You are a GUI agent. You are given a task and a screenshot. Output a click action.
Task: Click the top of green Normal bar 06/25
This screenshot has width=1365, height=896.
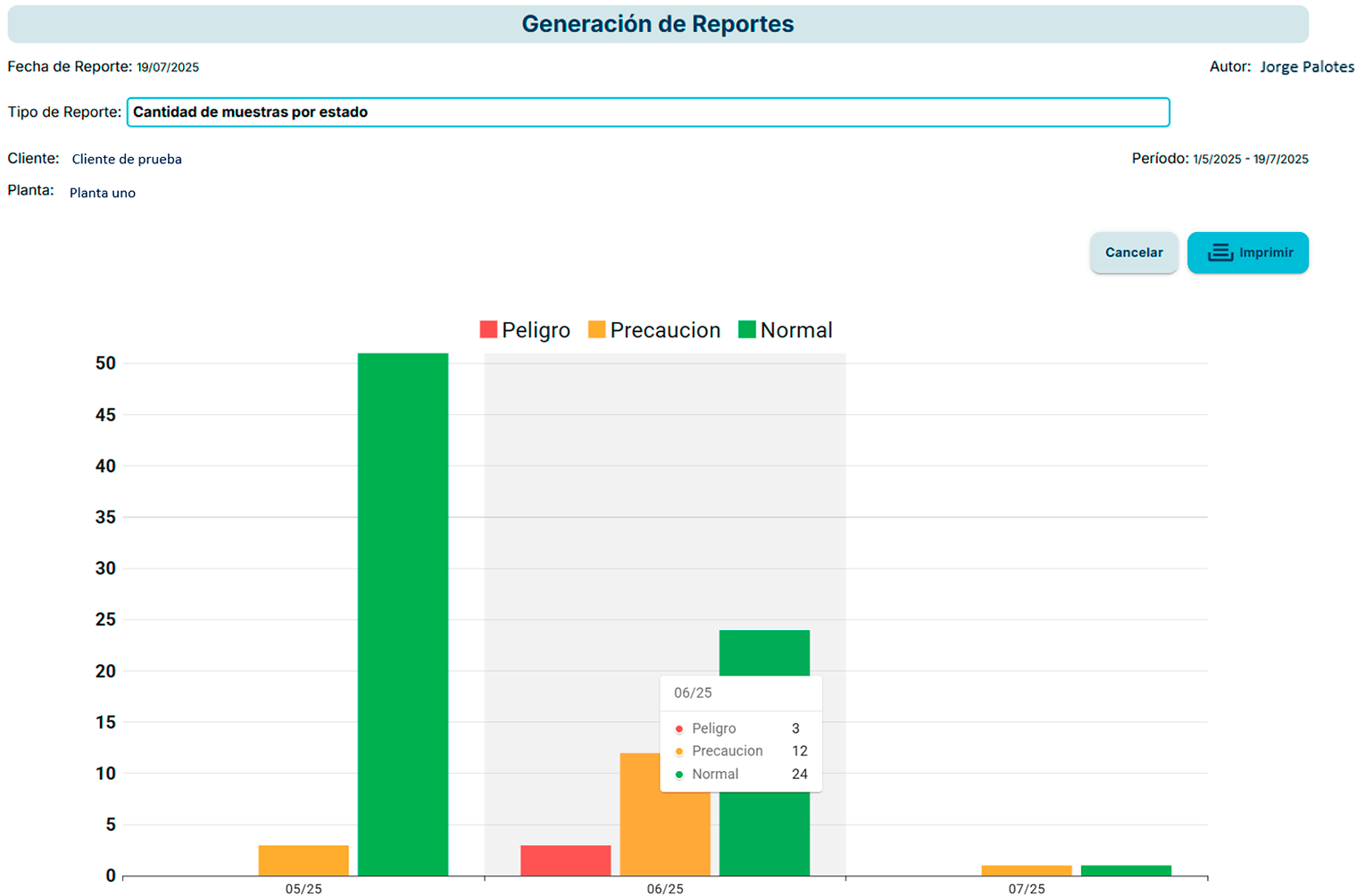[764, 651]
